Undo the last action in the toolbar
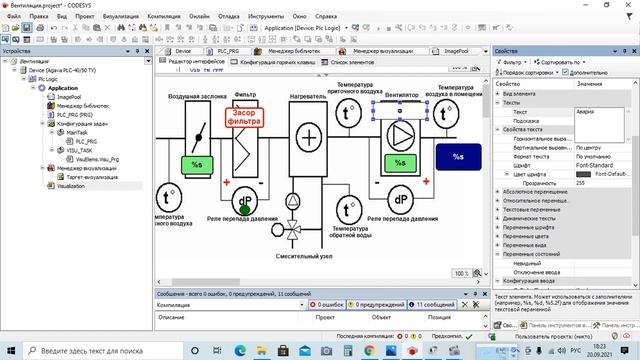The image size is (640, 360). click(54, 28)
